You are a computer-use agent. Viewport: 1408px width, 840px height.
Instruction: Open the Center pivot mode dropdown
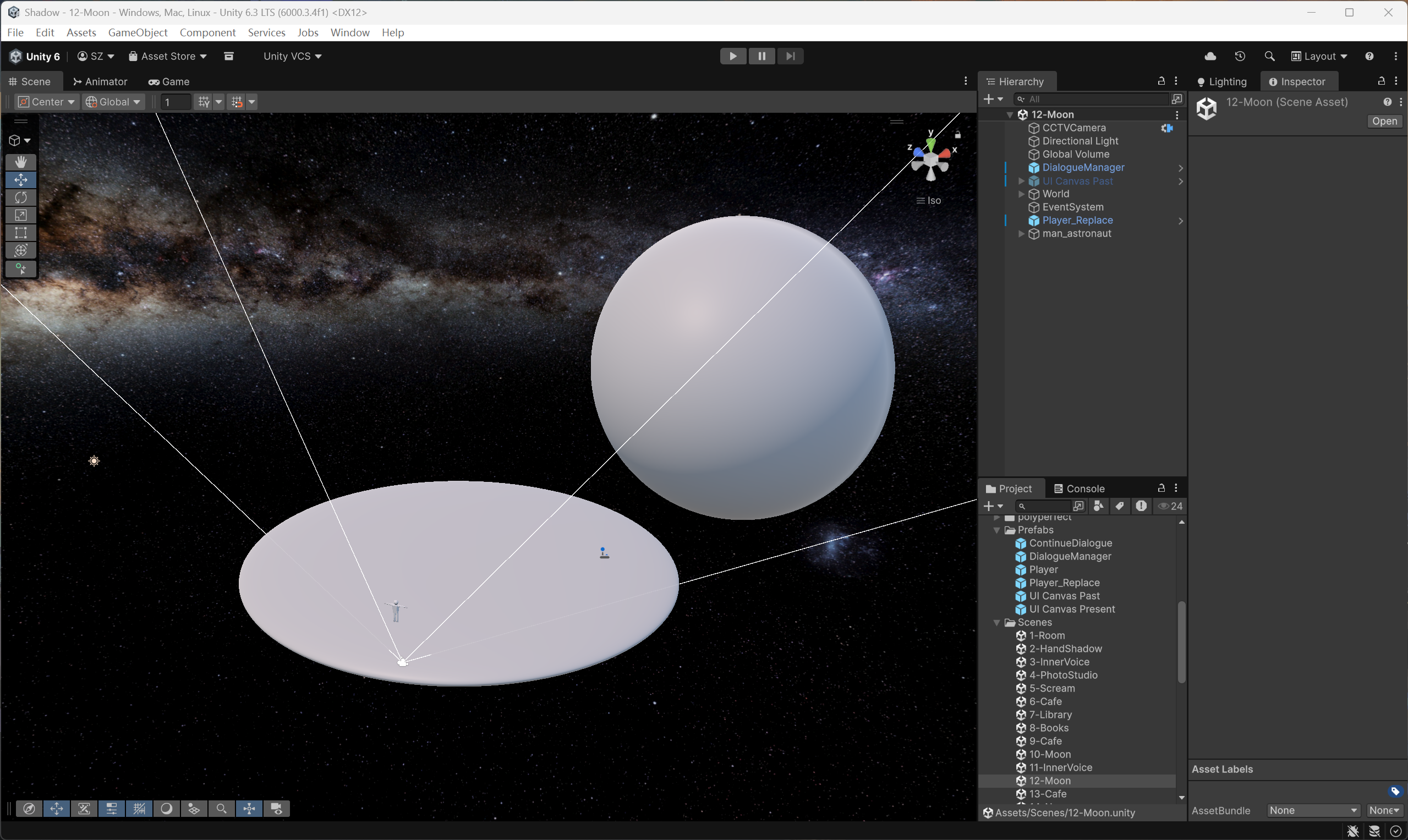pyautogui.click(x=46, y=102)
